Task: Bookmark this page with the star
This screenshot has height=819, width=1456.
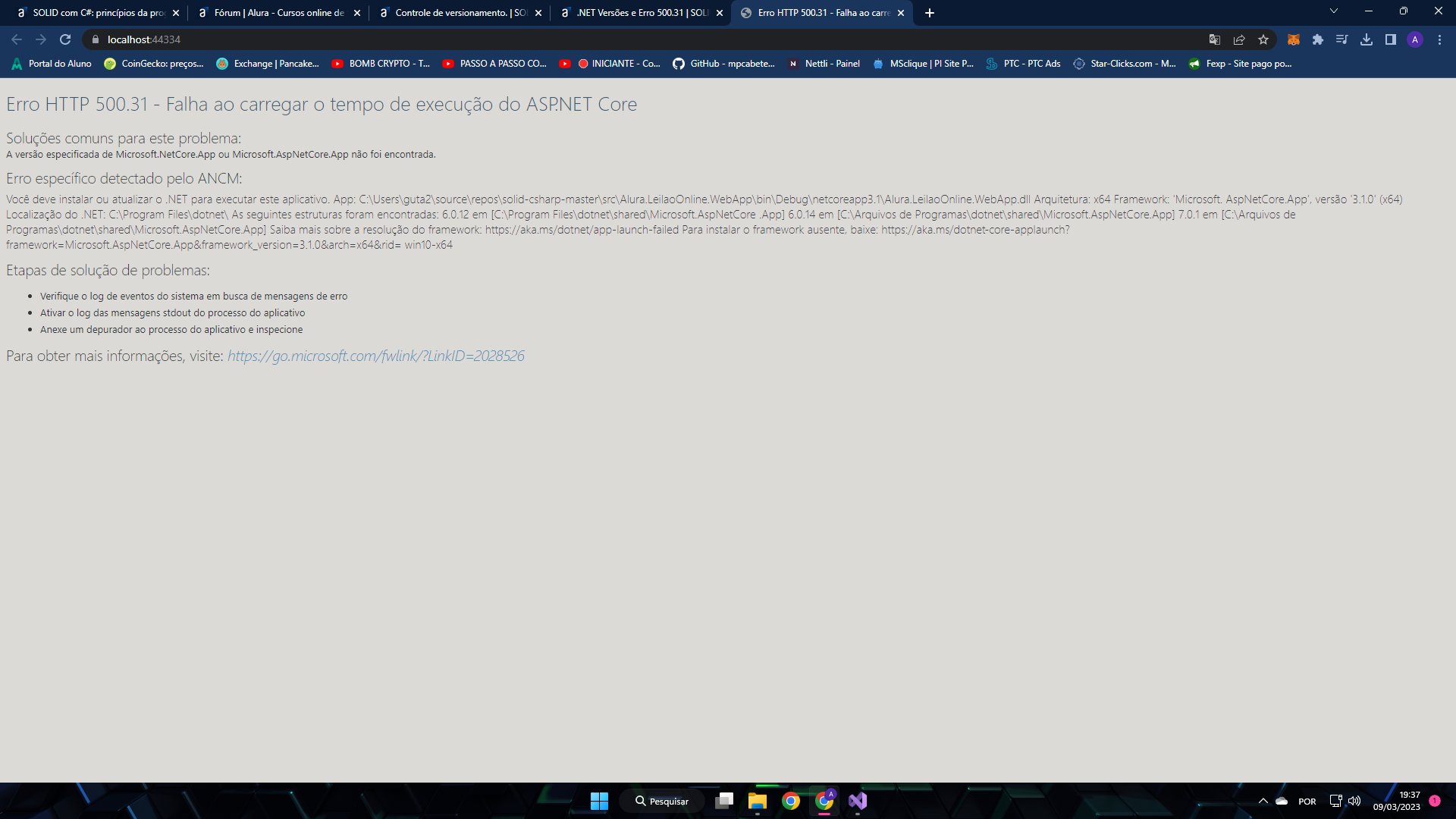Action: click(1263, 39)
